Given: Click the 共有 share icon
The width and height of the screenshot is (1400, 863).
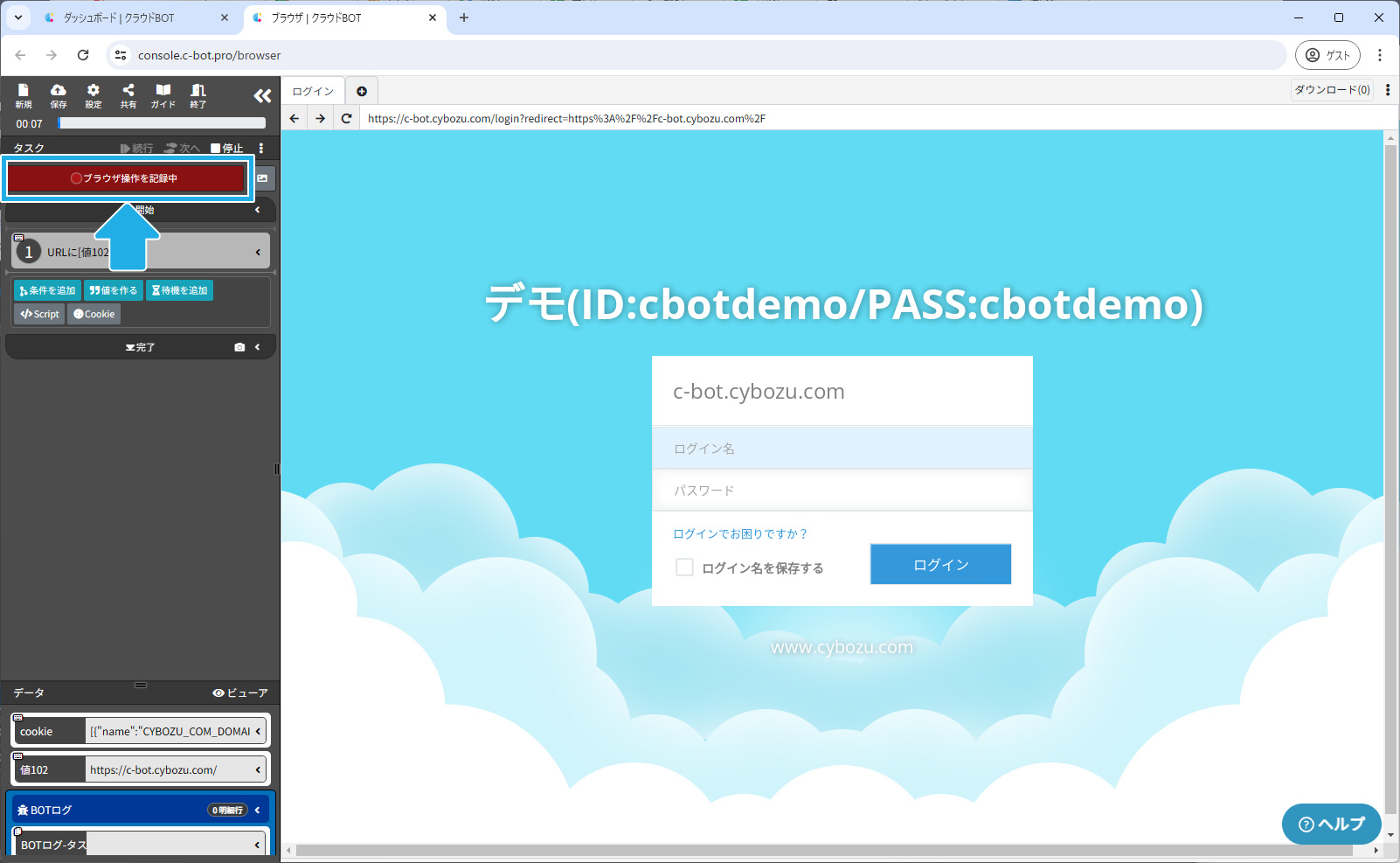Looking at the screenshot, I should [x=128, y=95].
